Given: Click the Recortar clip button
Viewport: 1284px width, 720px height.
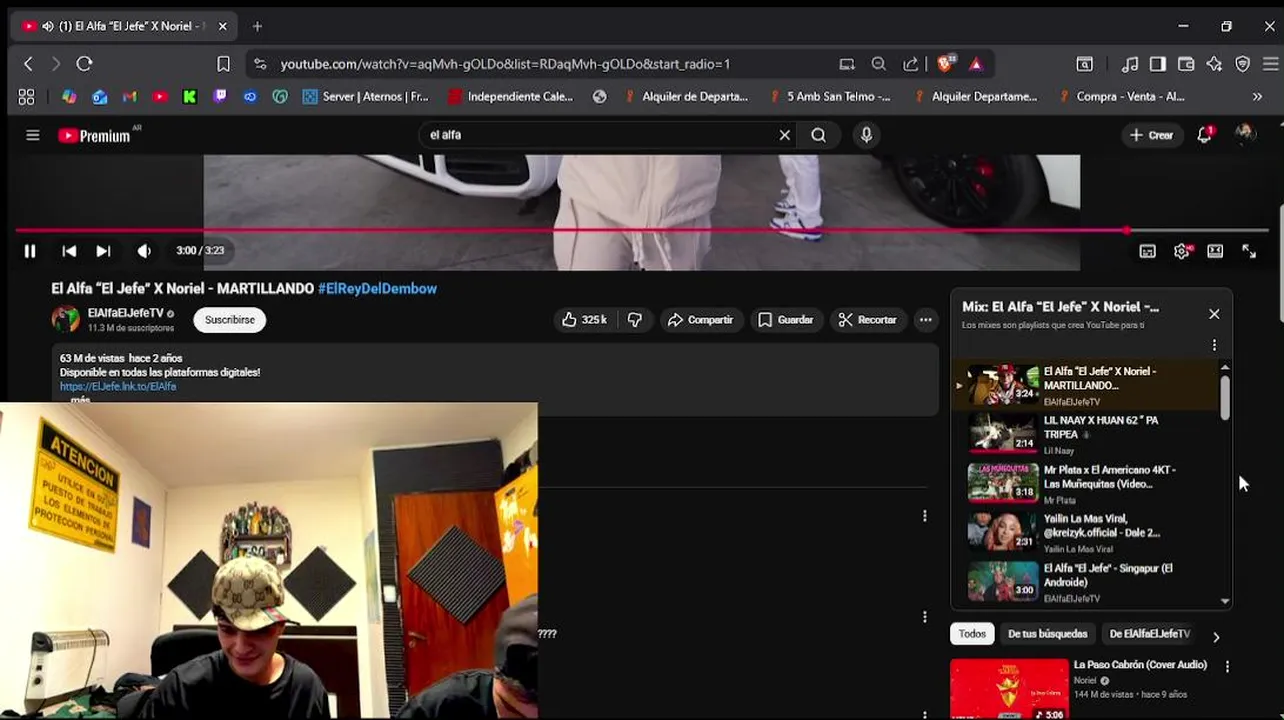Looking at the screenshot, I should coord(867,320).
